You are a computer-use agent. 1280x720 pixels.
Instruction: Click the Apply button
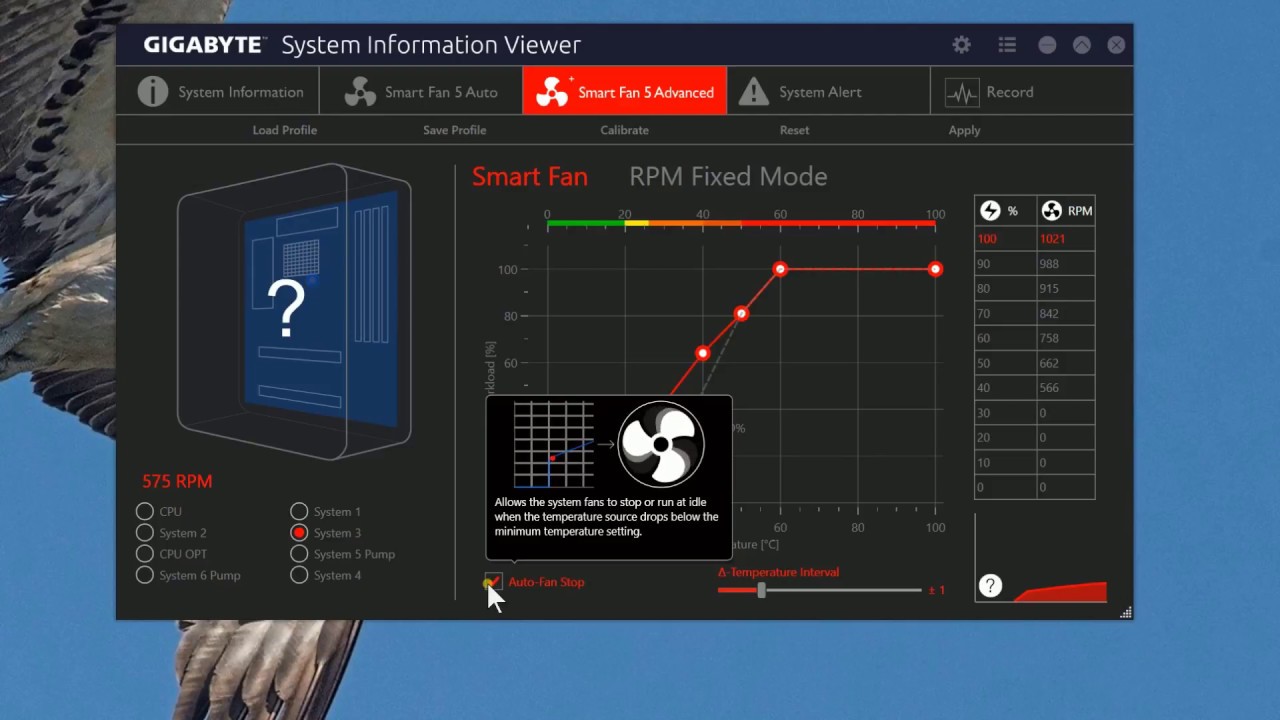pyautogui.click(x=964, y=130)
